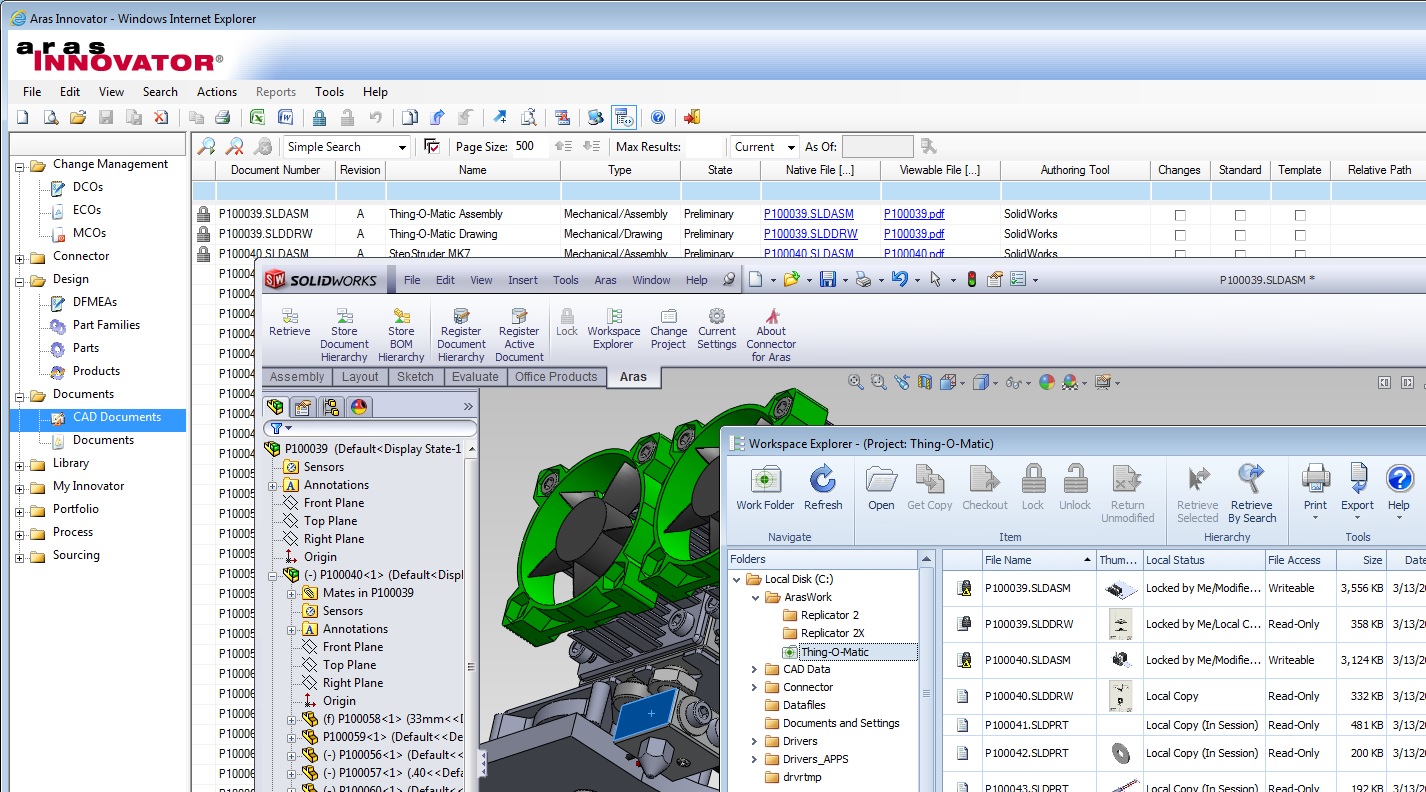Screen dimensions: 1426x792
Task: Click the logout door icon in Aras toolbar
Action: click(x=692, y=117)
